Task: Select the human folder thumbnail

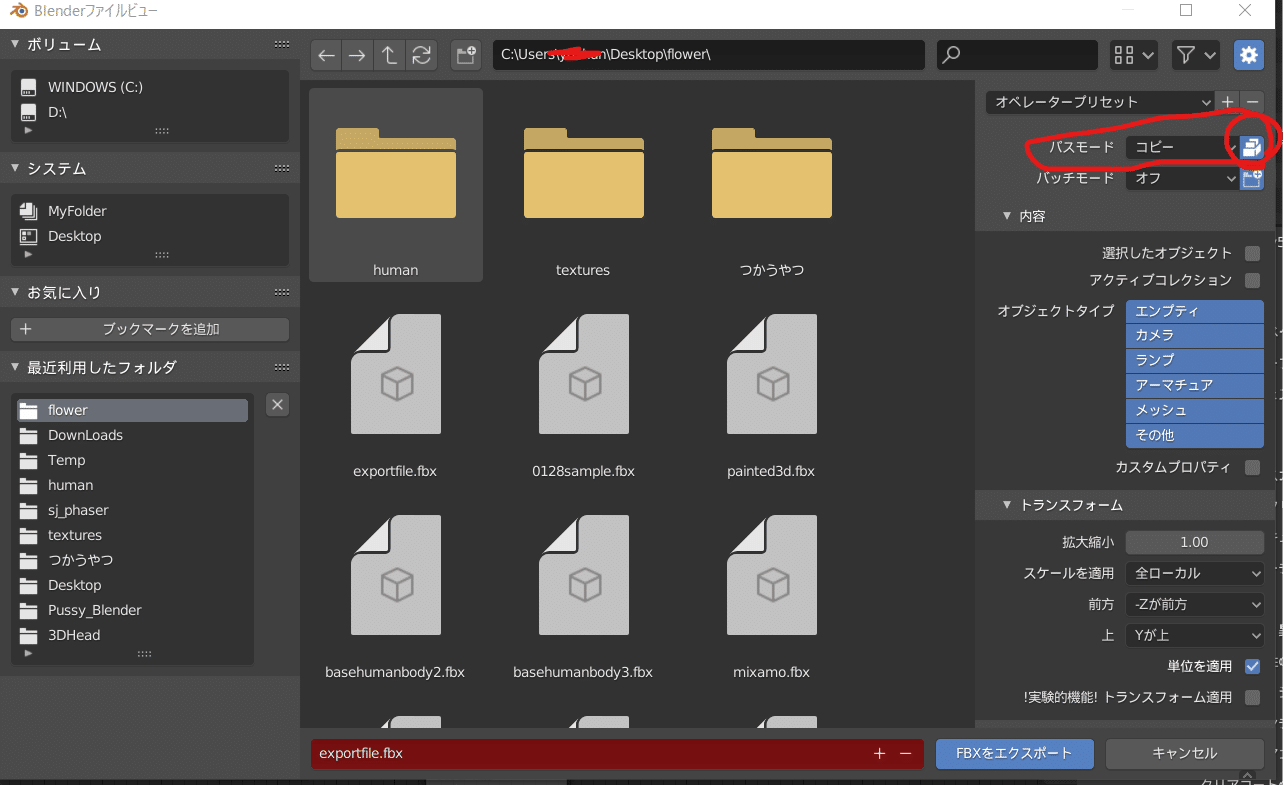Action: [396, 185]
